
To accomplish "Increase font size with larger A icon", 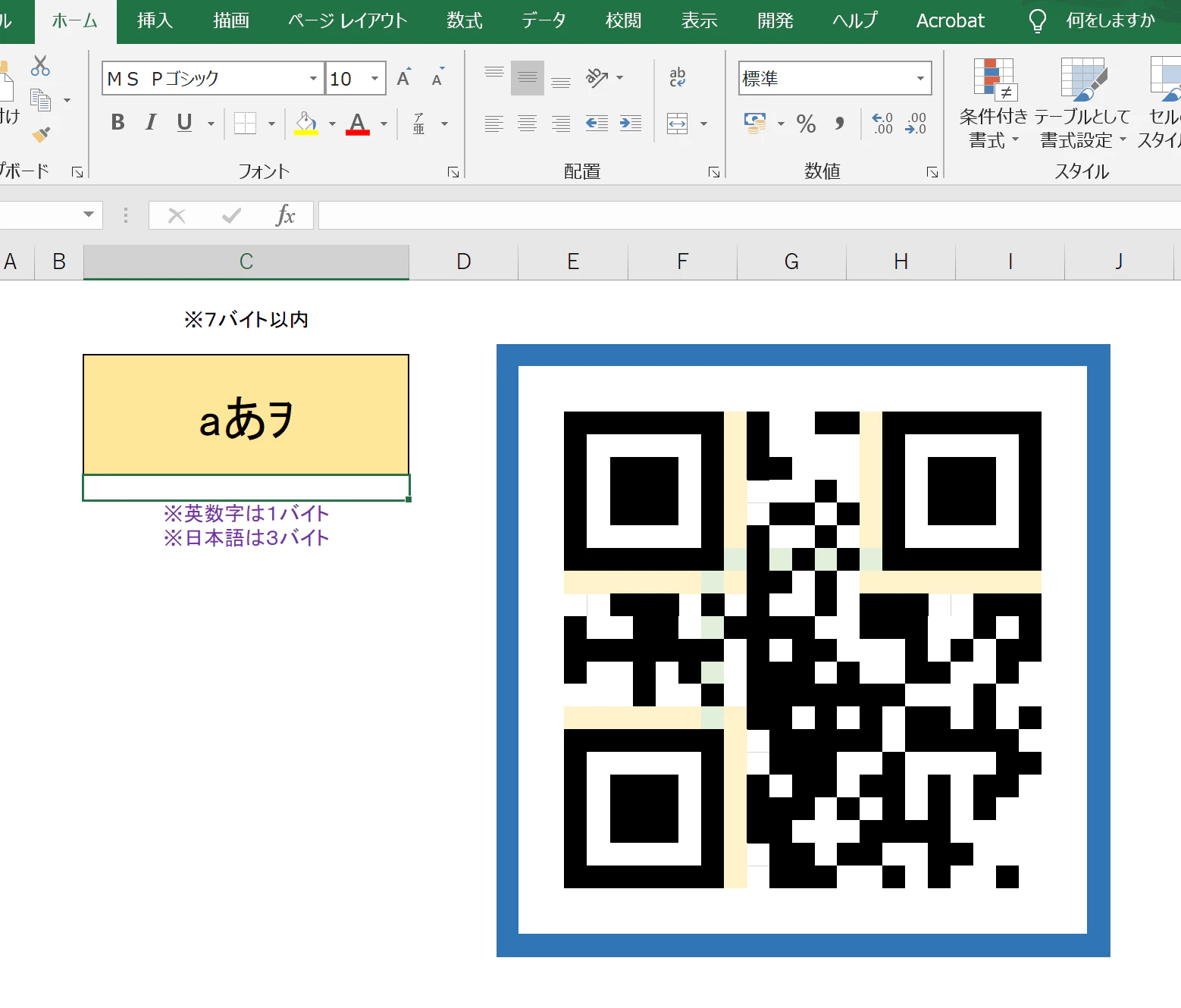I will click(404, 77).
